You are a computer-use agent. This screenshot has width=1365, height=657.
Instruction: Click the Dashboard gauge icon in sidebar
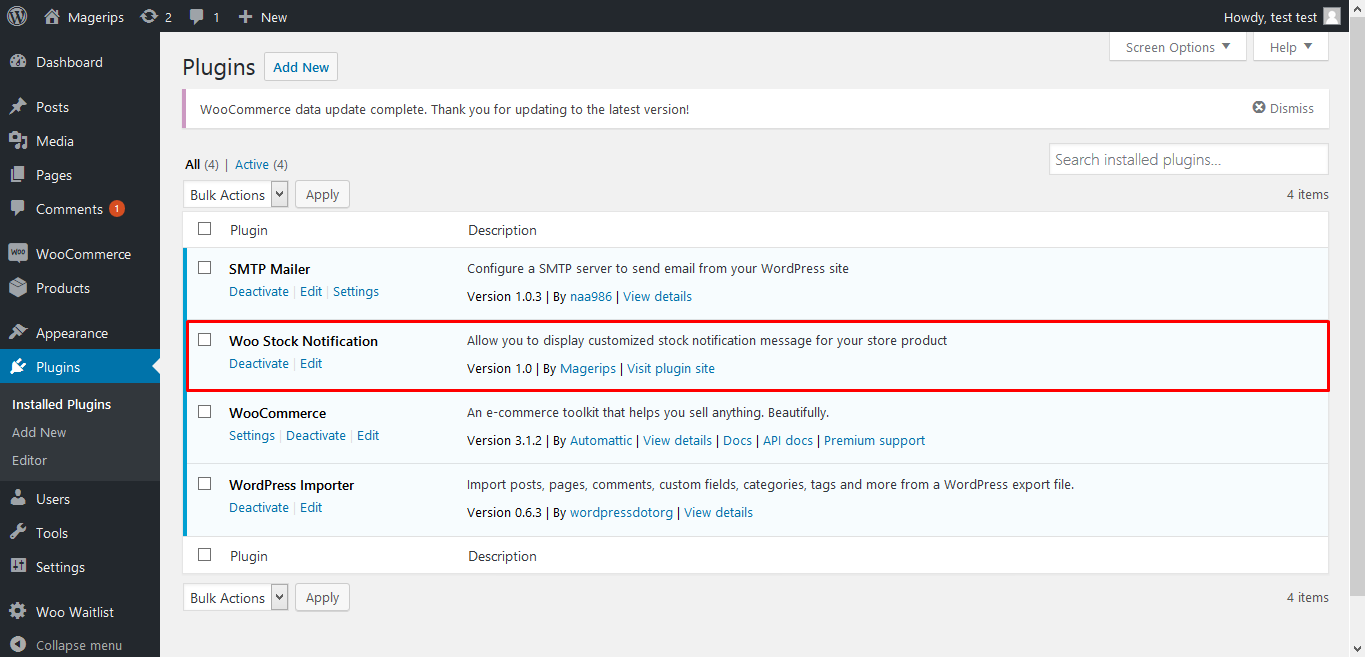pyautogui.click(x=18, y=62)
